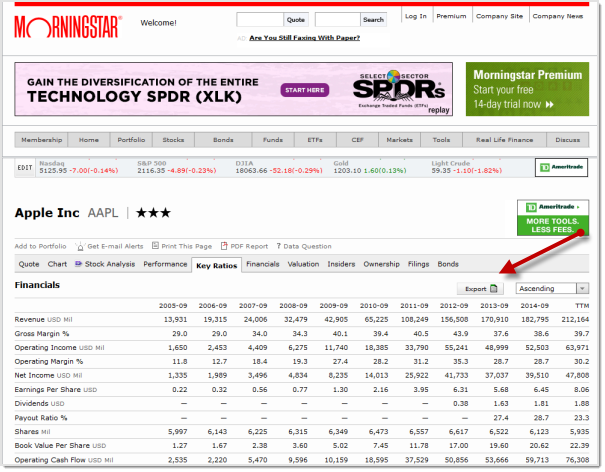Click the Print This Page icon
Screen dimensions: 605x472
[x=155, y=245]
